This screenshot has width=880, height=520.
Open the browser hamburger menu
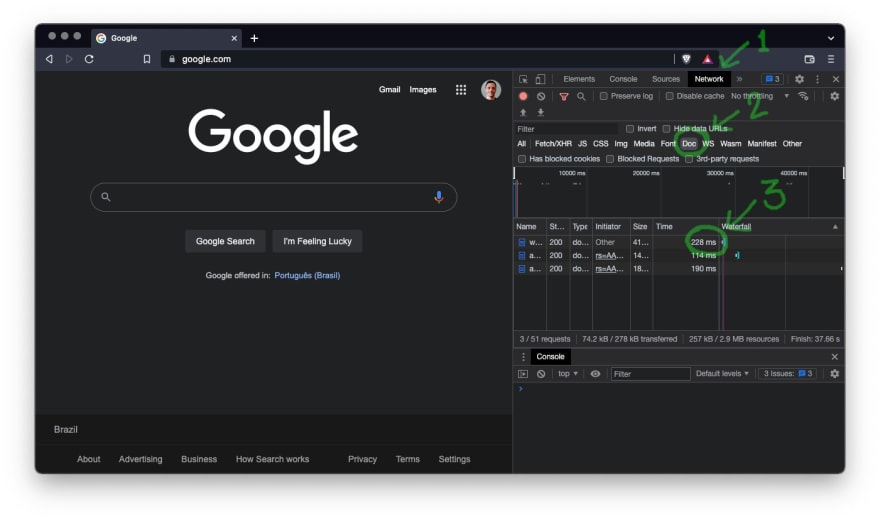[831, 59]
